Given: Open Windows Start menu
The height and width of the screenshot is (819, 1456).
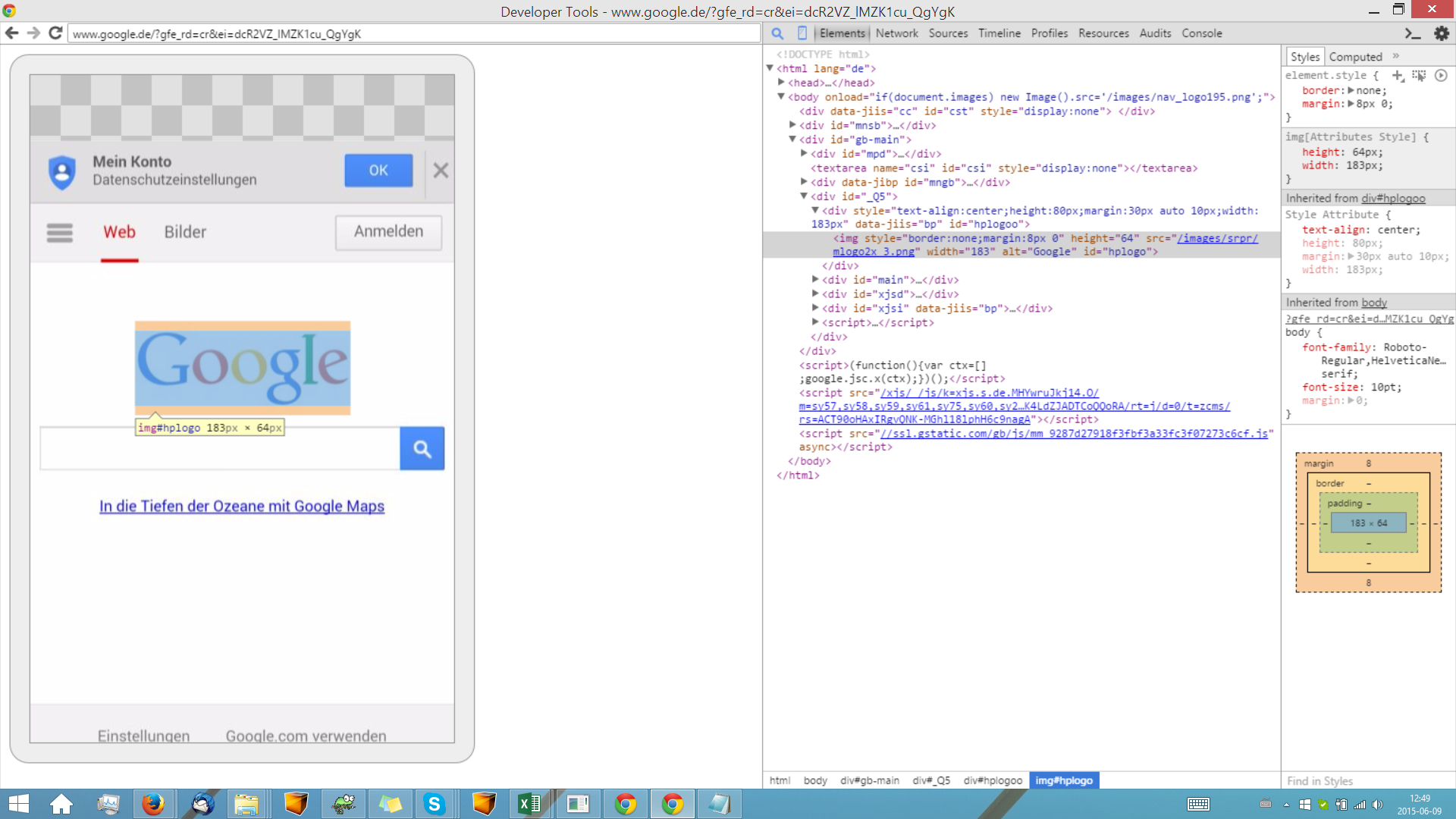Looking at the screenshot, I should pyautogui.click(x=18, y=804).
